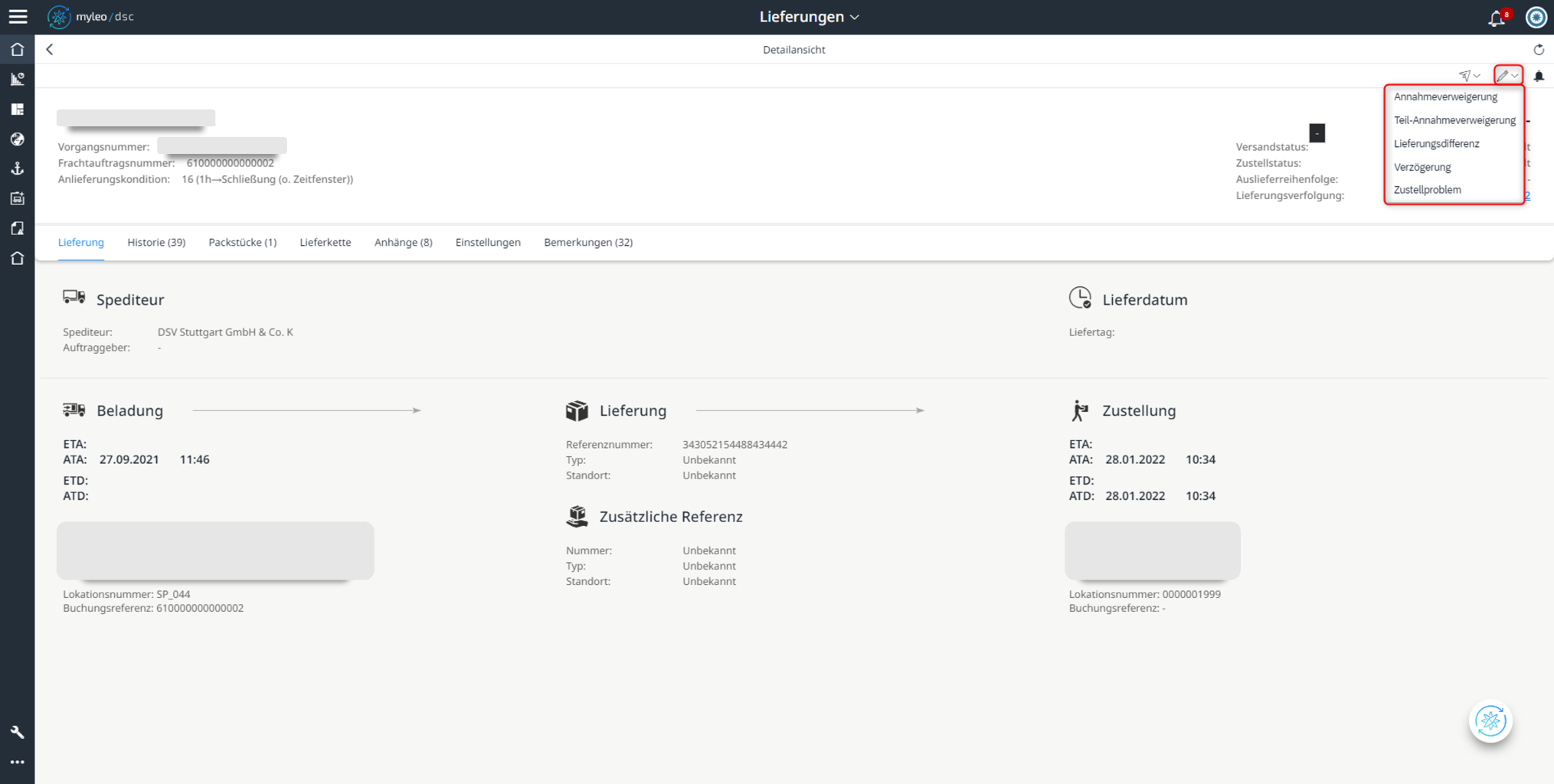Screen dimensions: 1554x784
Task: Click the black Versandstatus dash badge
Action: (1317, 133)
